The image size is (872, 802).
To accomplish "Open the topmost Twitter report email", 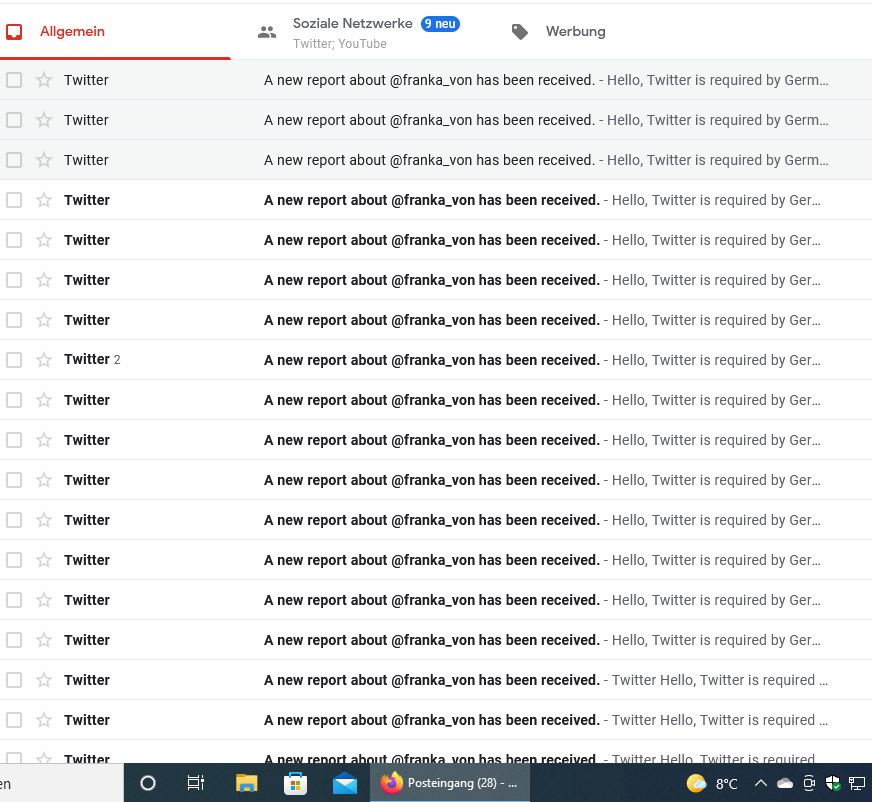I will point(436,80).
